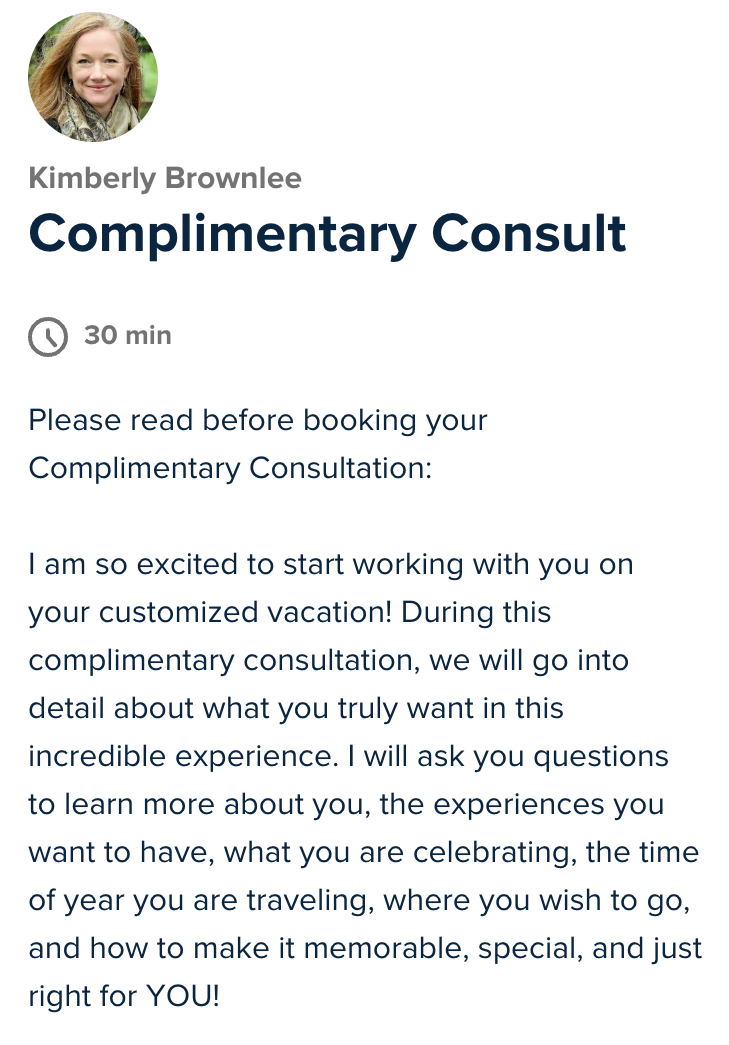Click the word 'Consult' in the heading

click(528, 233)
